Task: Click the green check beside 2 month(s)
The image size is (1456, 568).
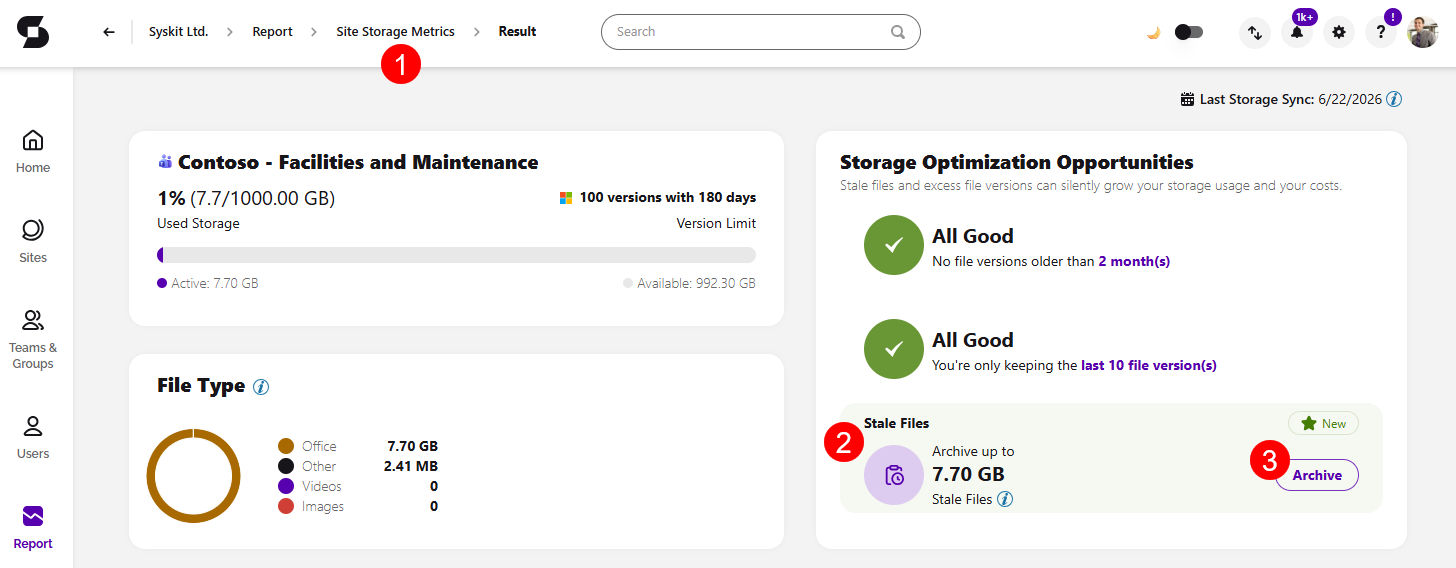Action: pos(894,245)
